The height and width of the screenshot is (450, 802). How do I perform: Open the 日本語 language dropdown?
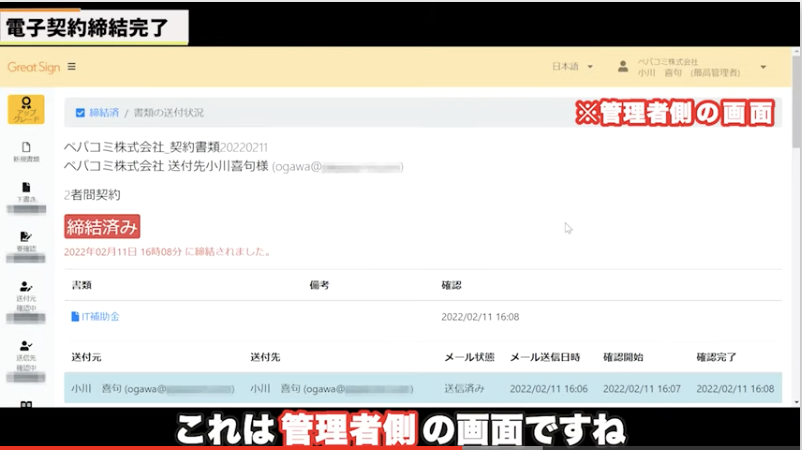click(572, 67)
